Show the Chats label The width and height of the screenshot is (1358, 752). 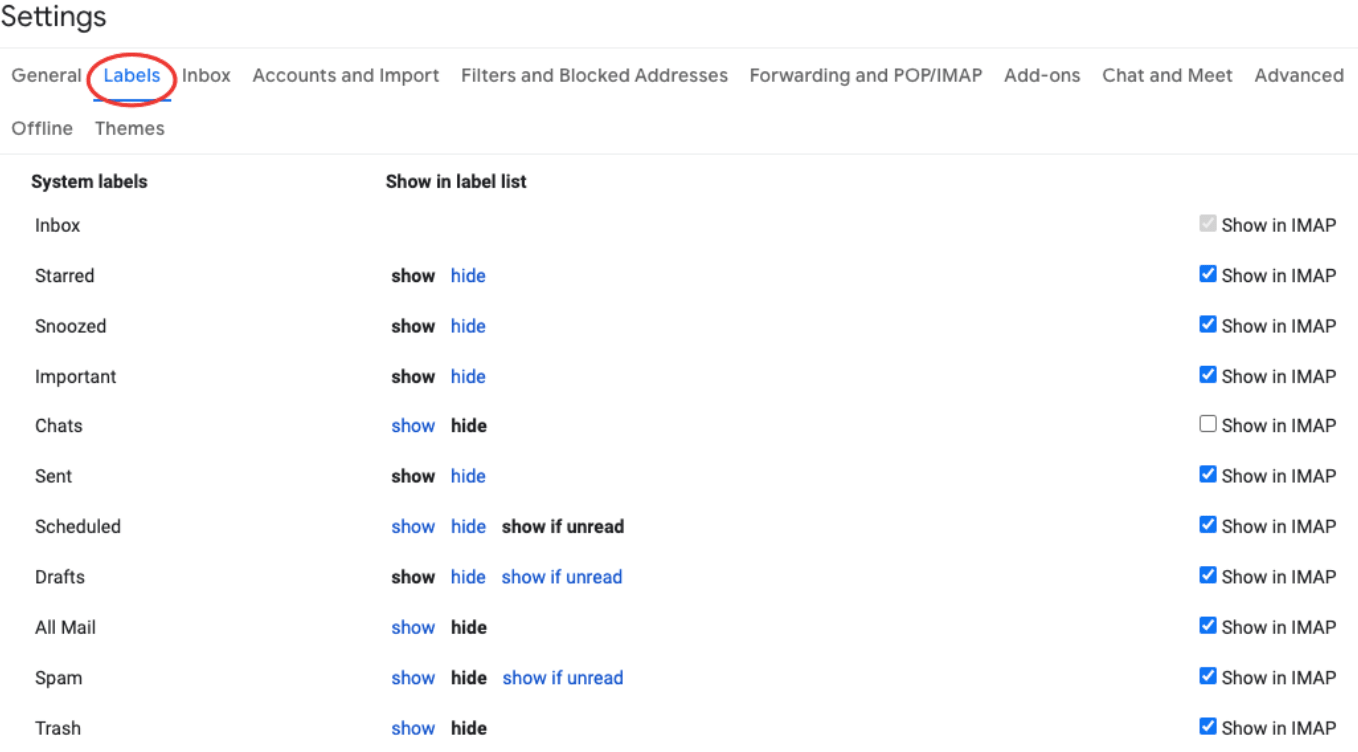413,425
